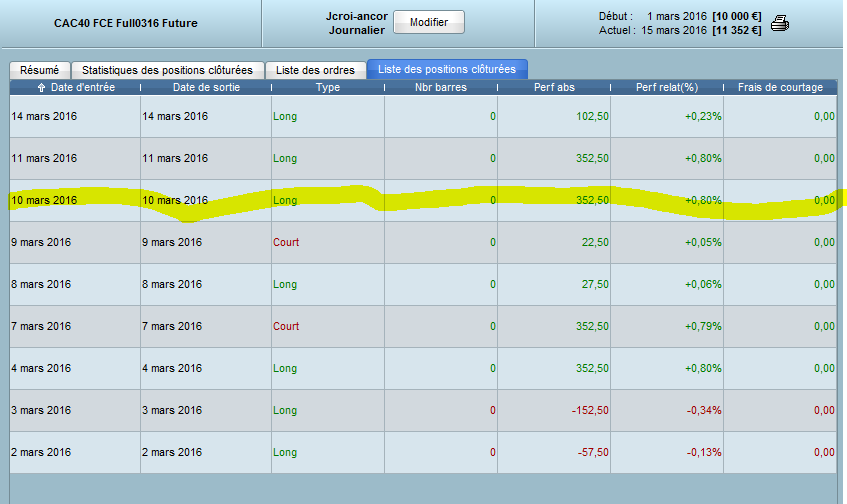Click the Frais de courtage column header

coord(780,88)
